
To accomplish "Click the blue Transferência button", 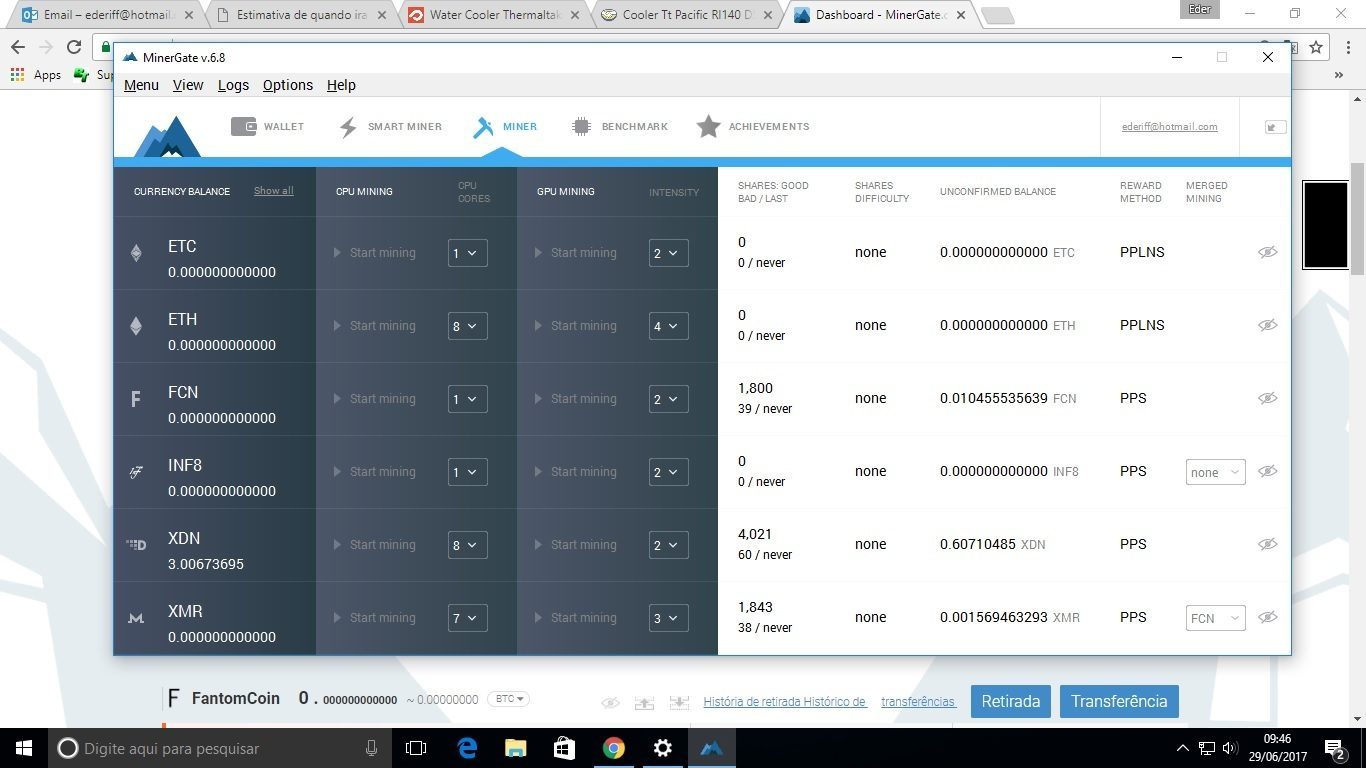I will click(1119, 701).
